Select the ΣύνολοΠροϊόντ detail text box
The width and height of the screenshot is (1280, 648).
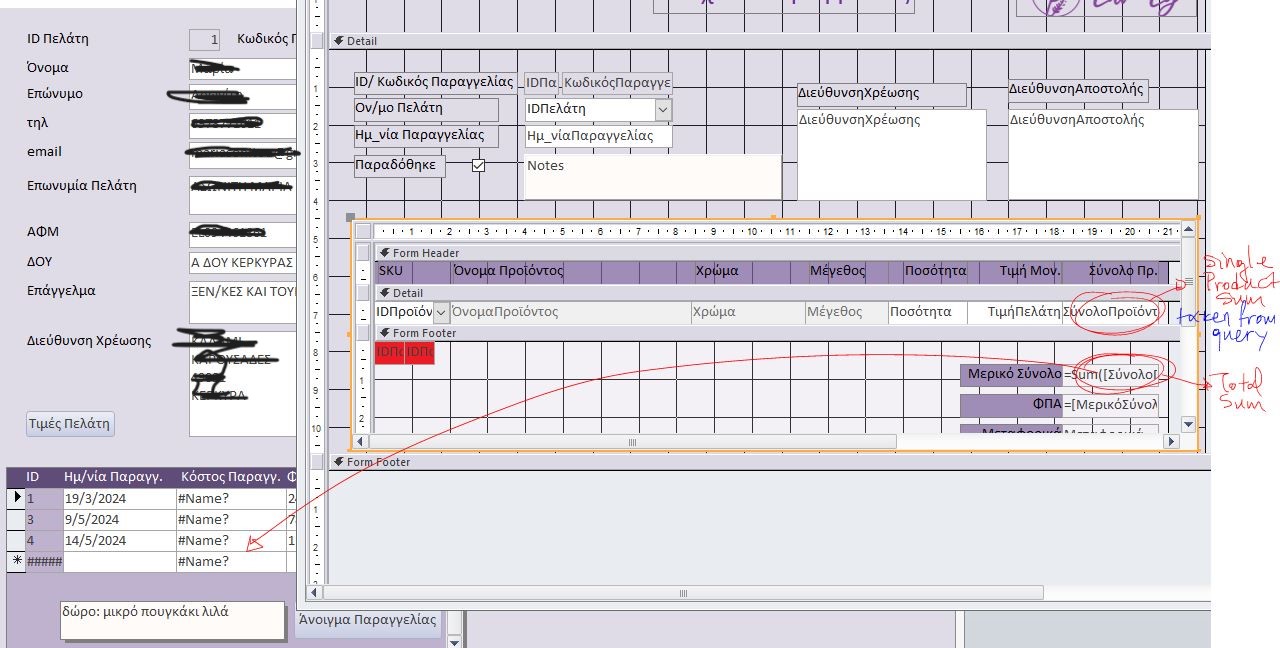(1111, 312)
